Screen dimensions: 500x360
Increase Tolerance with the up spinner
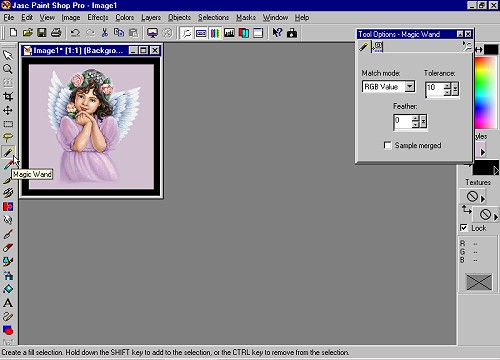[447, 86]
